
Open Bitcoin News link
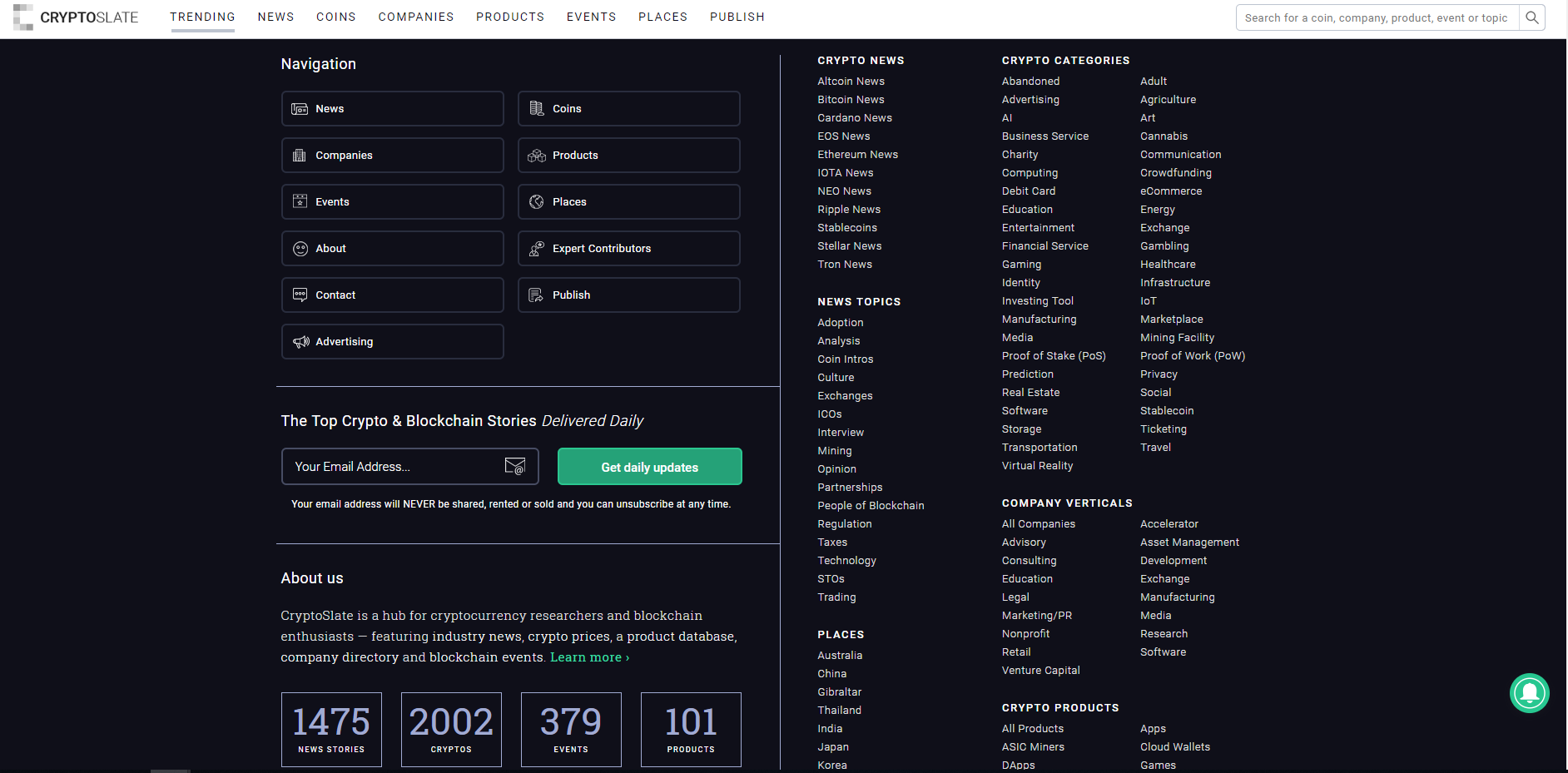click(x=851, y=100)
